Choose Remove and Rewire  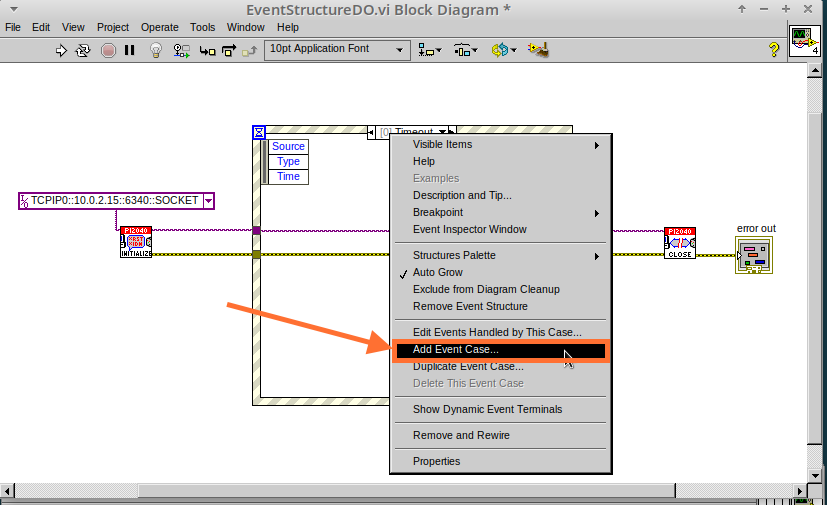(x=501, y=435)
